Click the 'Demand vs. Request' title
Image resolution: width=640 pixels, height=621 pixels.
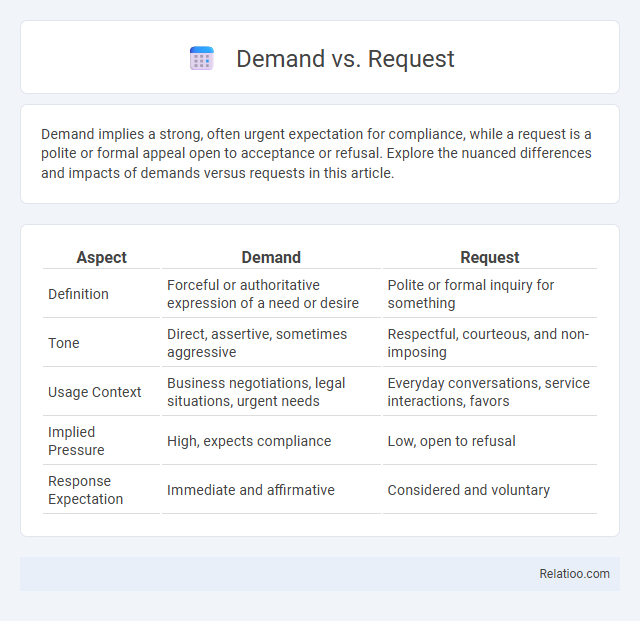pos(345,59)
